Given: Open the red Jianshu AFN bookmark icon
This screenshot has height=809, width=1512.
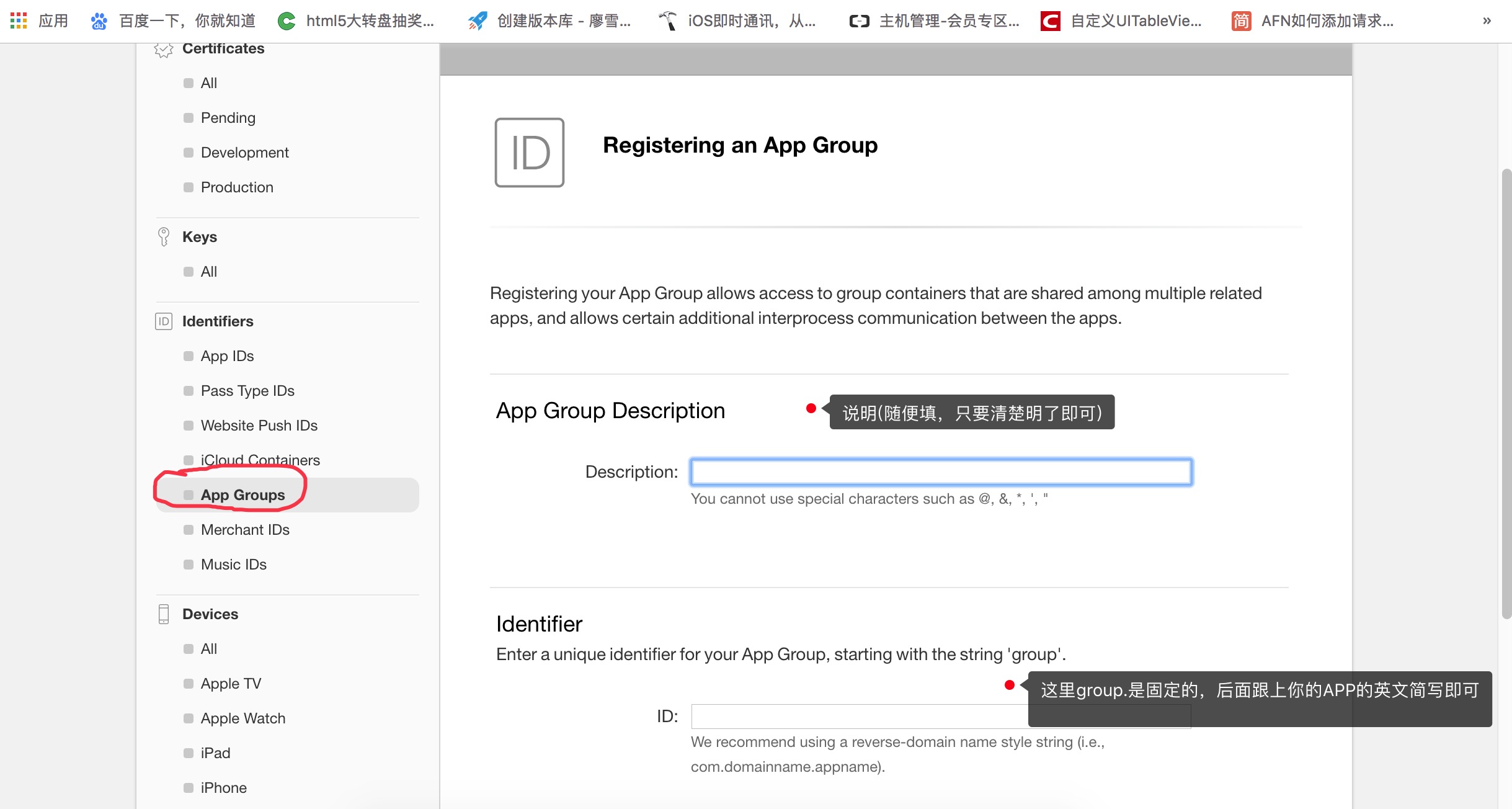Looking at the screenshot, I should click(x=1240, y=21).
